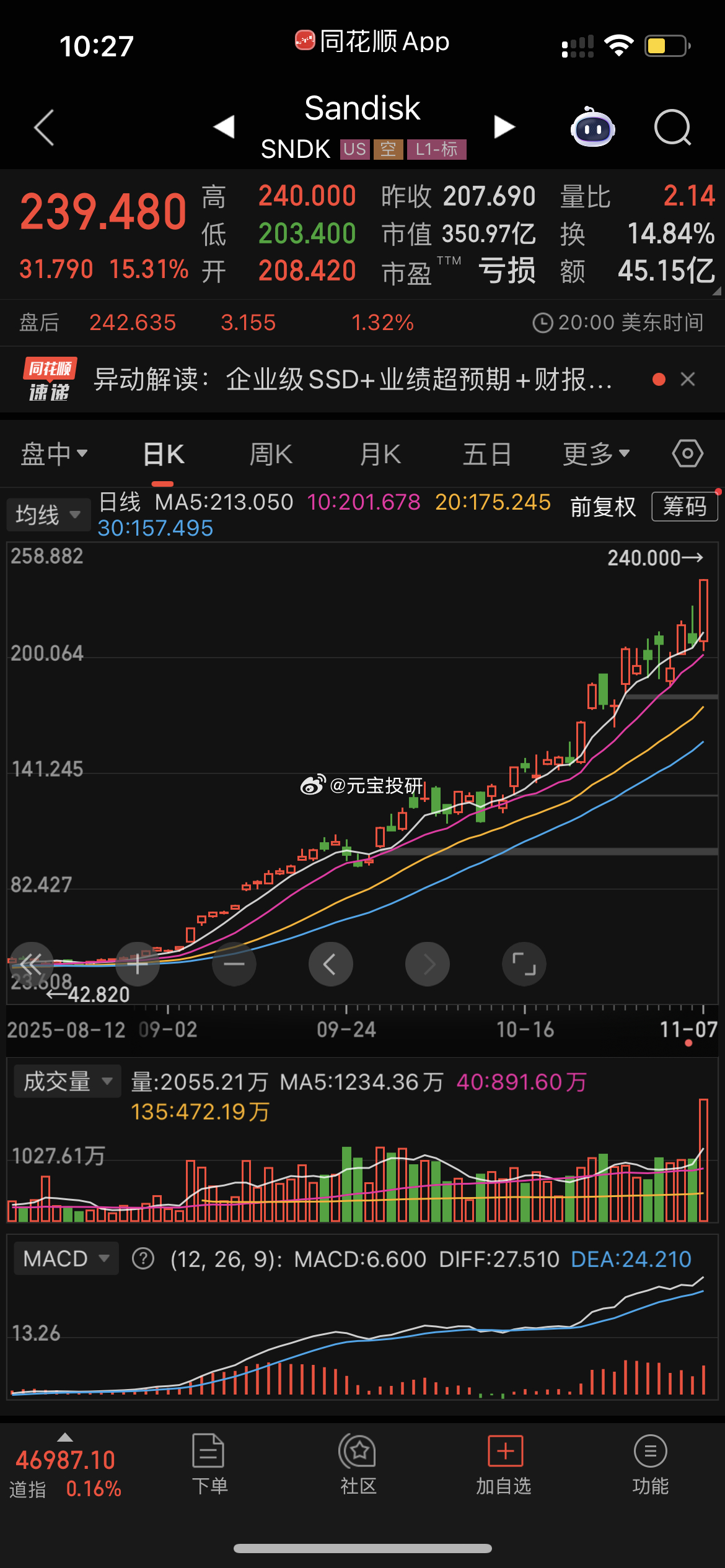Image resolution: width=725 pixels, height=1568 pixels.
Task: Switch to next stock with right triangle
Action: click(504, 127)
